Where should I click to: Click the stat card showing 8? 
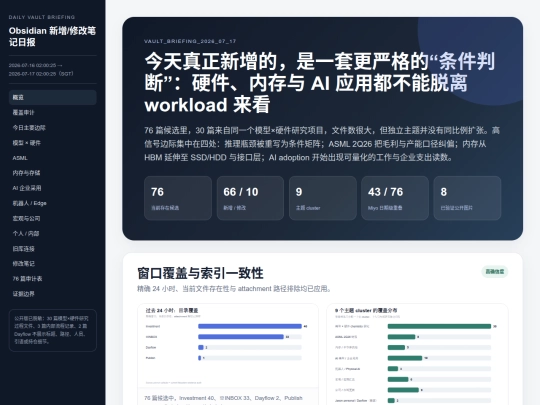467,198
